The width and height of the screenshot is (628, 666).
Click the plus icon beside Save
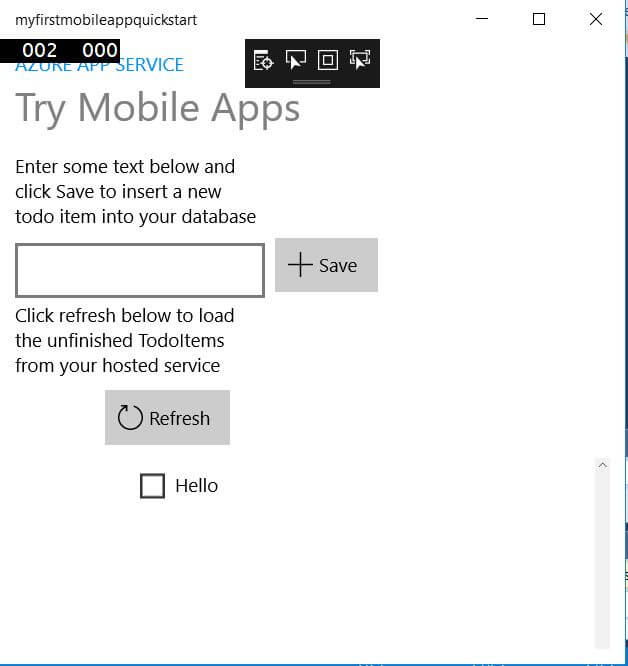(x=300, y=265)
